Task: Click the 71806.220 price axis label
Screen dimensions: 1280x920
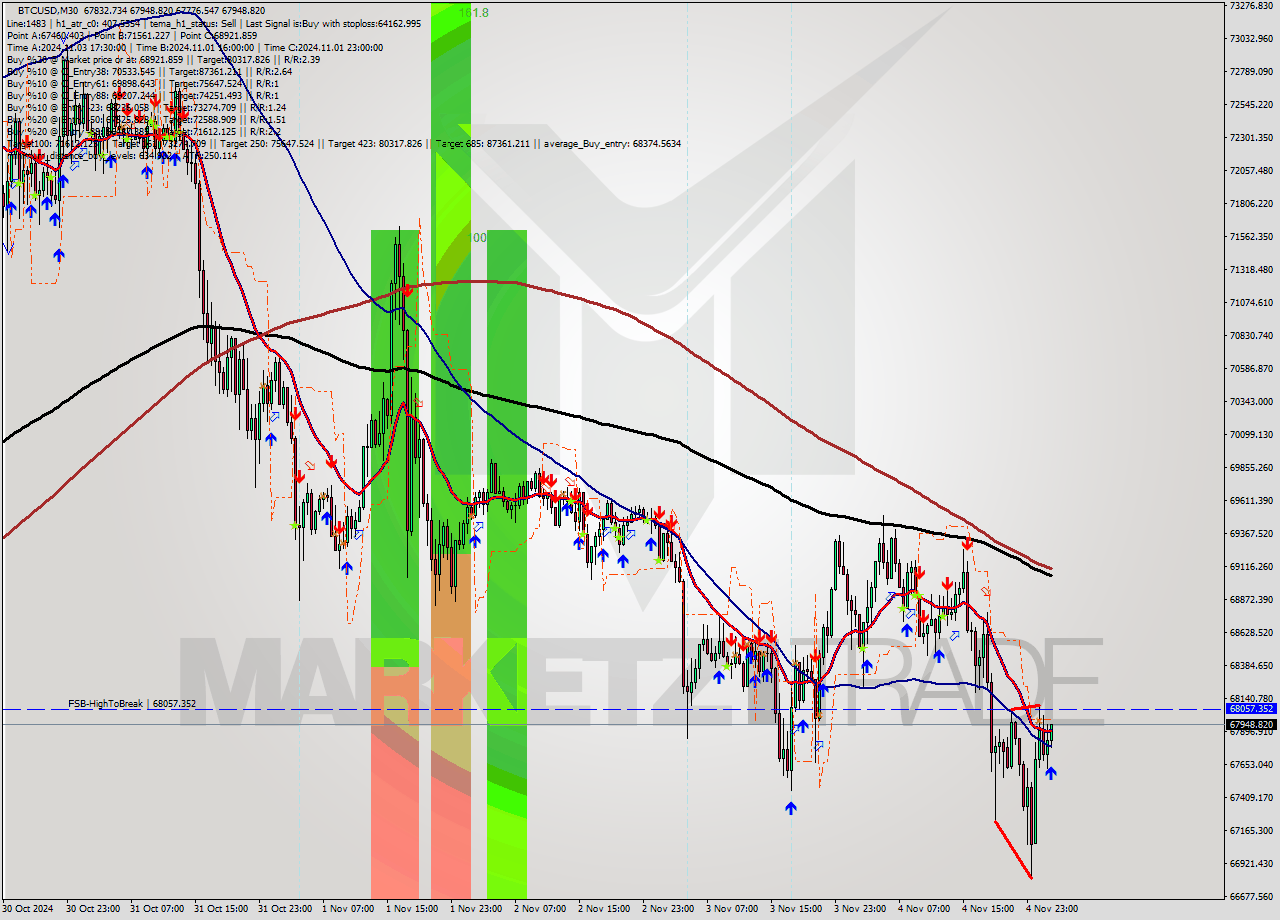Action: coord(1252,204)
